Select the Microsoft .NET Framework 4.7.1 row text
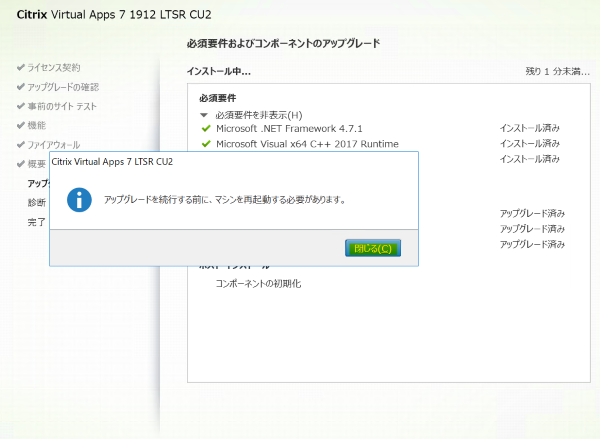 289,128
